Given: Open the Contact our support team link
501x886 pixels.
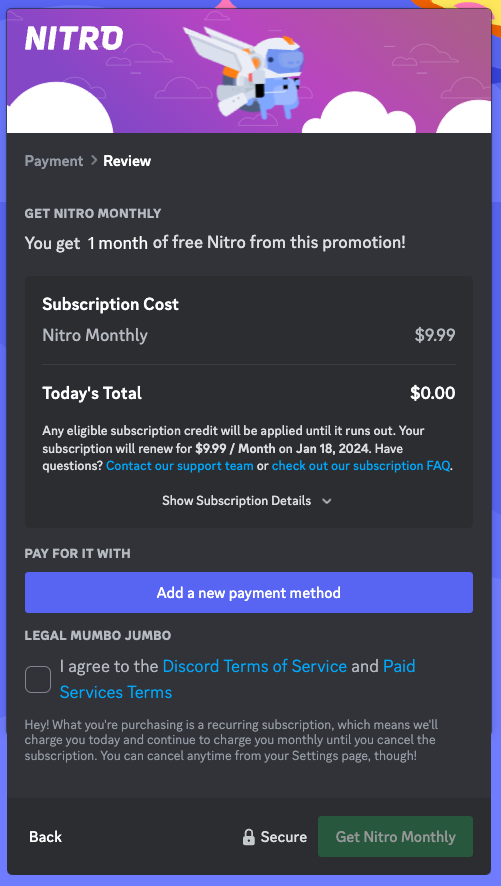Looking at the screenshot, I should [x=180, y=466].
